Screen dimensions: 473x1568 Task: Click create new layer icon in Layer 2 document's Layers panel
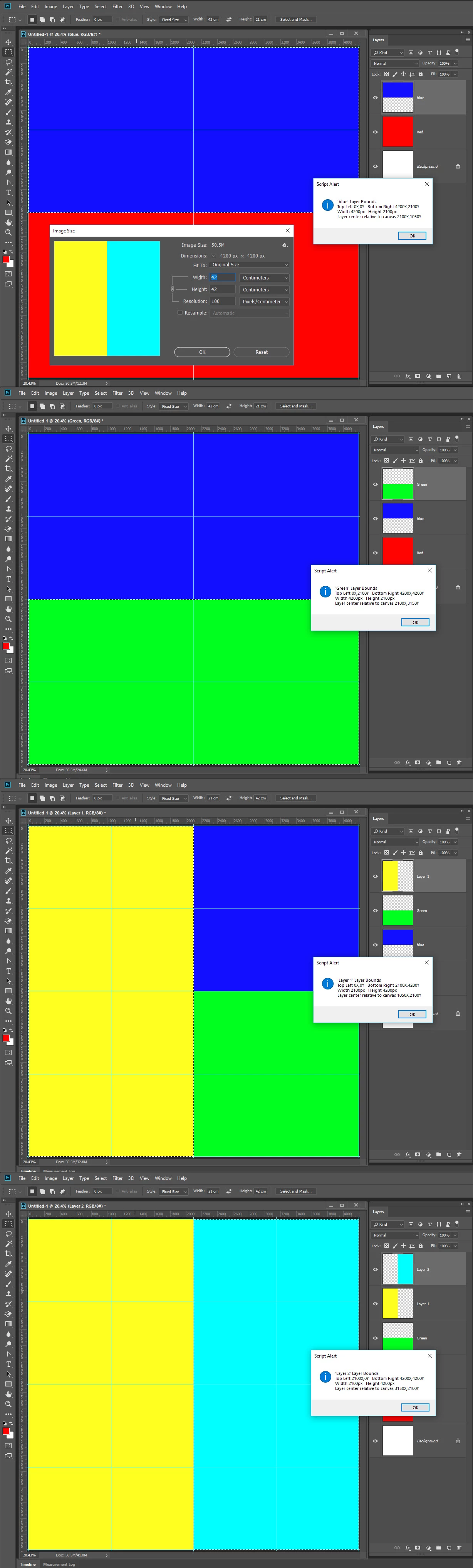point(449,1548)
